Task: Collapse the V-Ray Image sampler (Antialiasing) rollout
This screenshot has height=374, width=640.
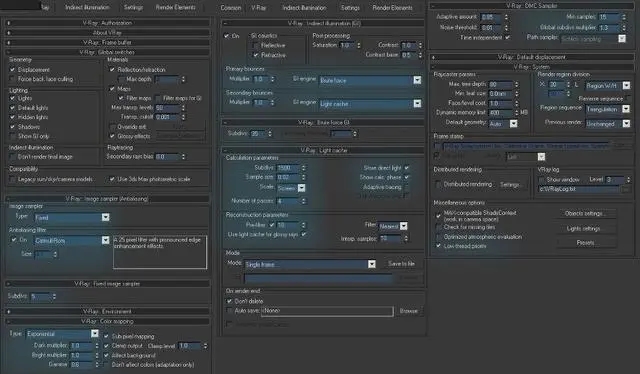Action: [x=108, y=199]
